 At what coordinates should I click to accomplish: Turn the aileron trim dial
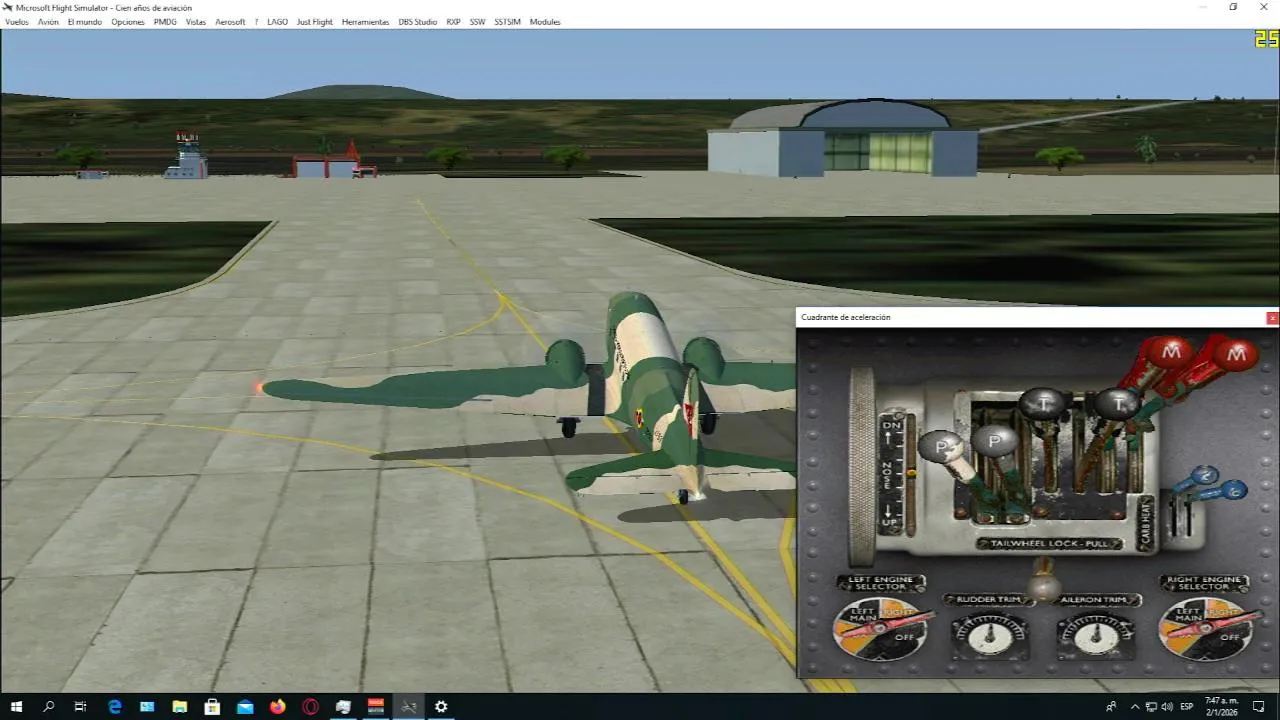[1096, 635]
